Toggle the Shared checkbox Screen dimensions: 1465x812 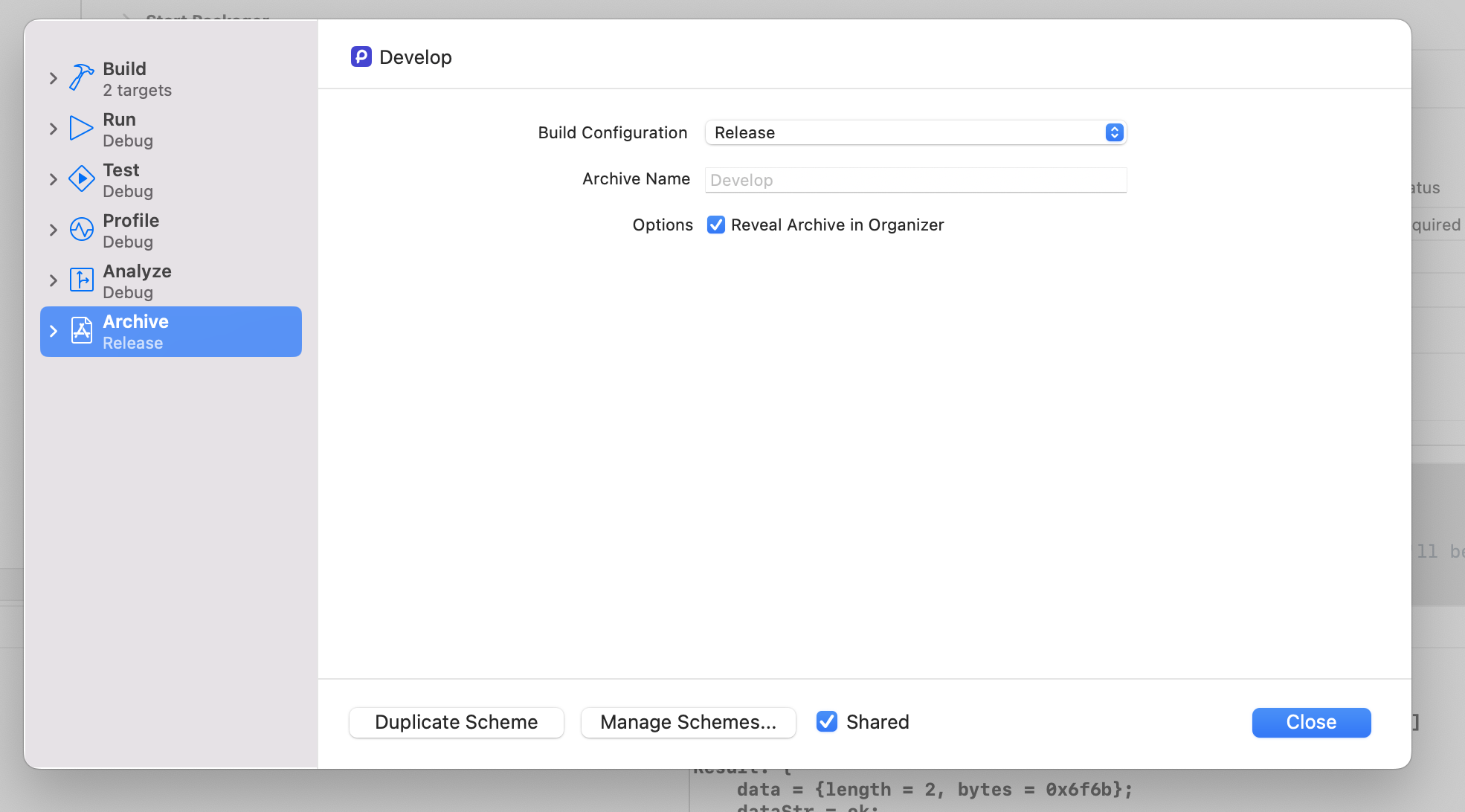pos(826,721)
